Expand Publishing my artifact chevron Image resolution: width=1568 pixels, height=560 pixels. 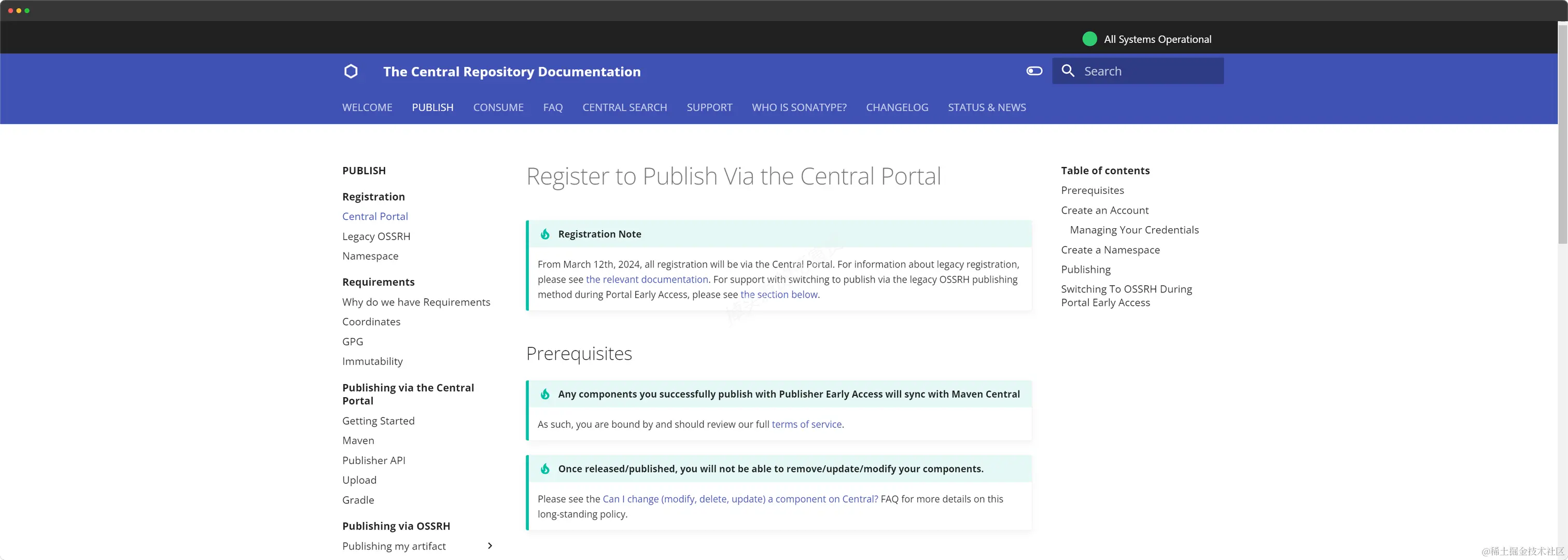[489, 546]
